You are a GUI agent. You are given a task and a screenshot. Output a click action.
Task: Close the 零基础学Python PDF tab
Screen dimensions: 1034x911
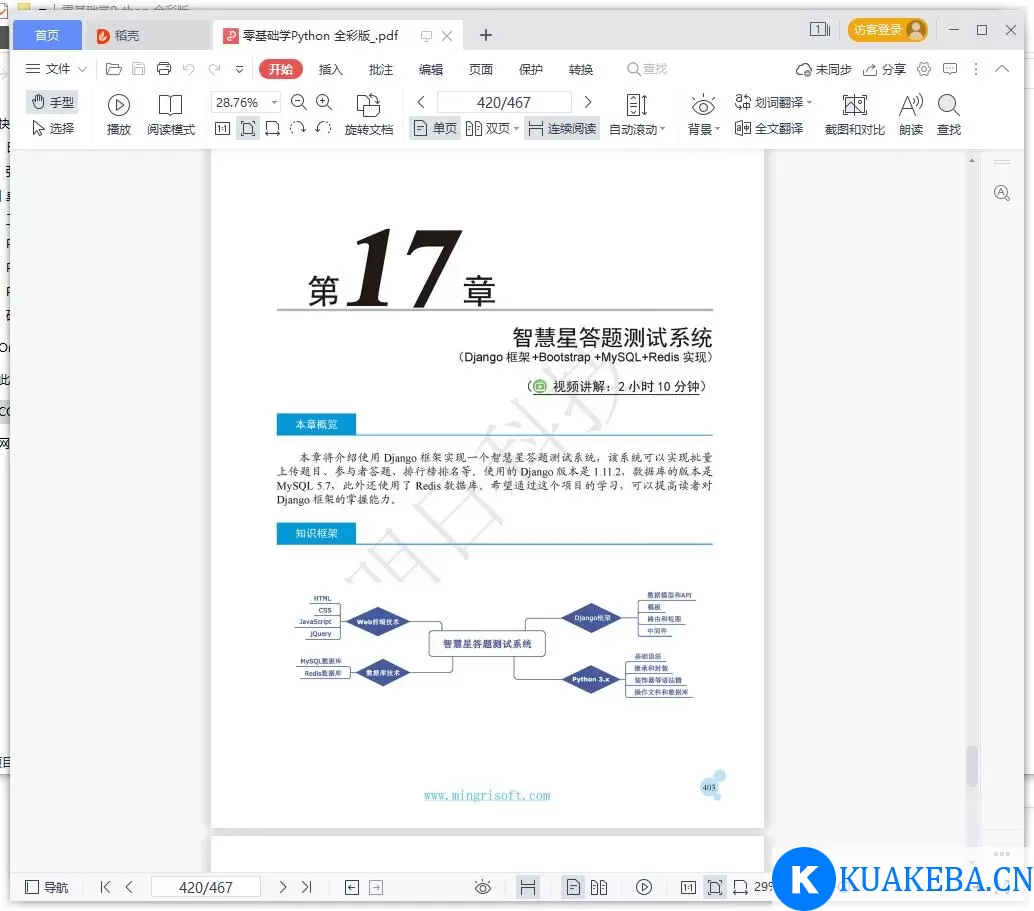(x=447, y=36)
